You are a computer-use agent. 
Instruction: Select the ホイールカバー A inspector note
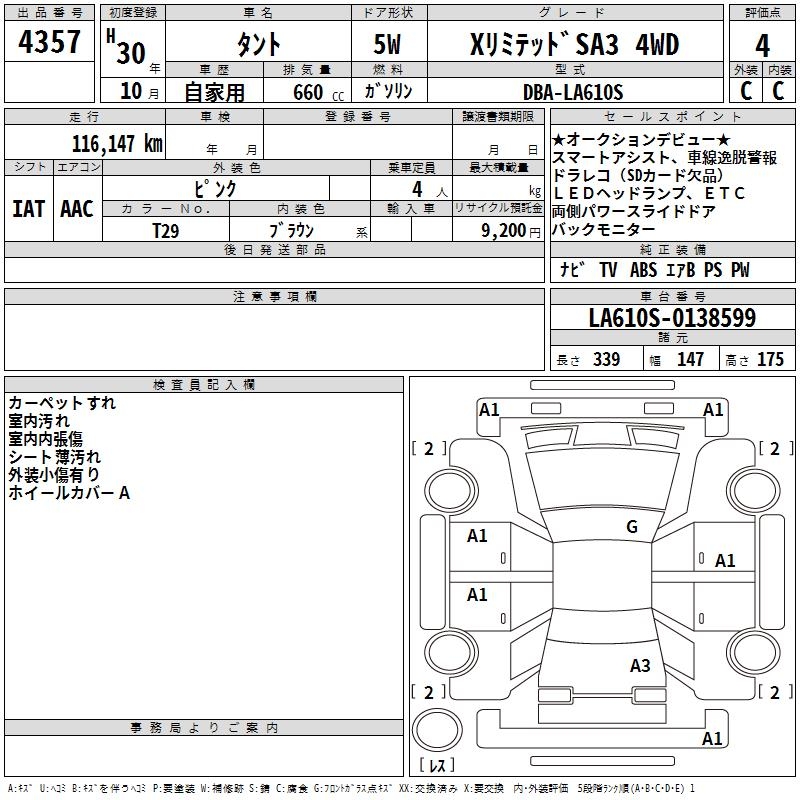tap(69, 493)
